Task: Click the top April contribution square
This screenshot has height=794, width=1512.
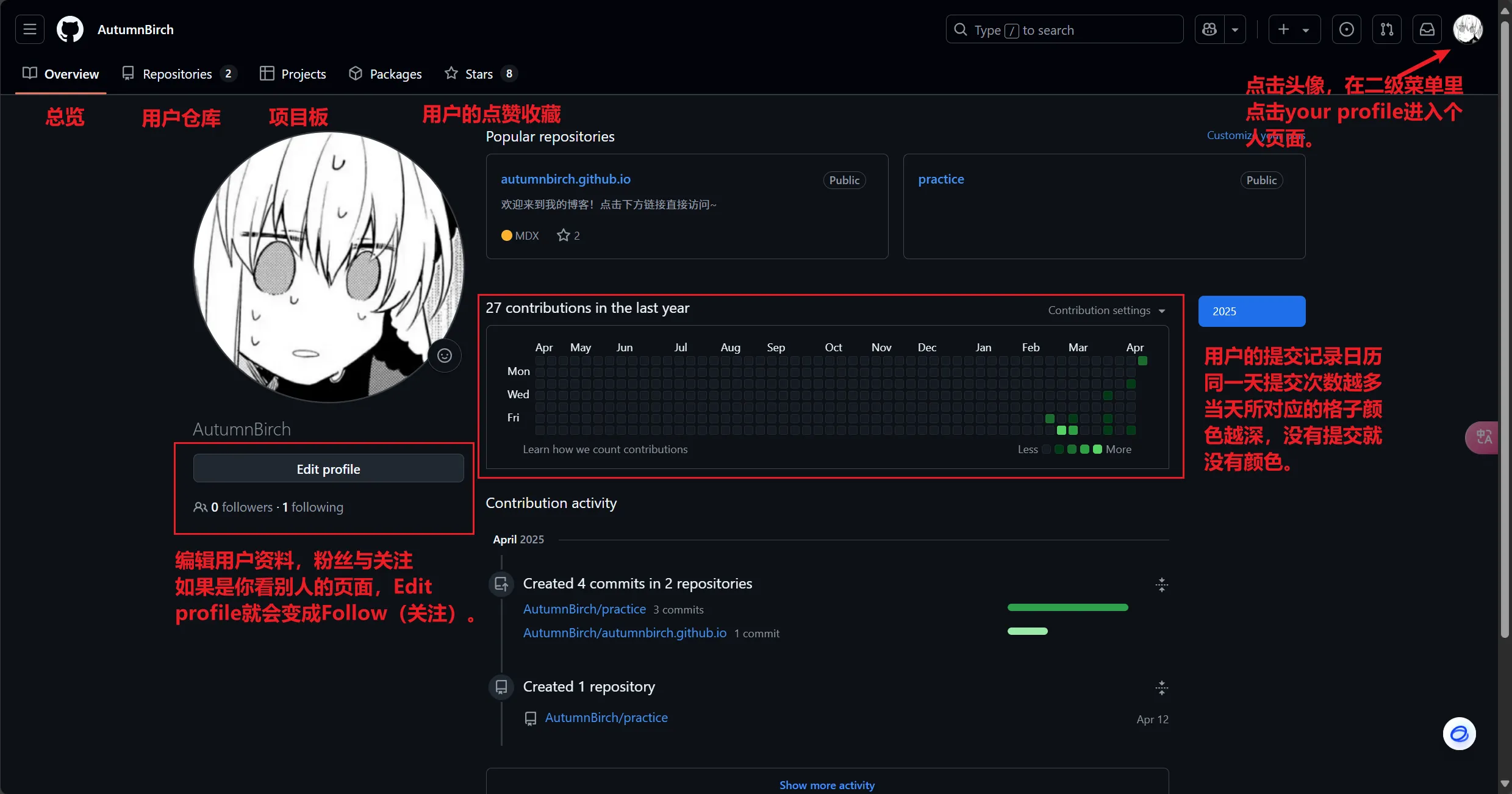Action: coord(1142,361)
